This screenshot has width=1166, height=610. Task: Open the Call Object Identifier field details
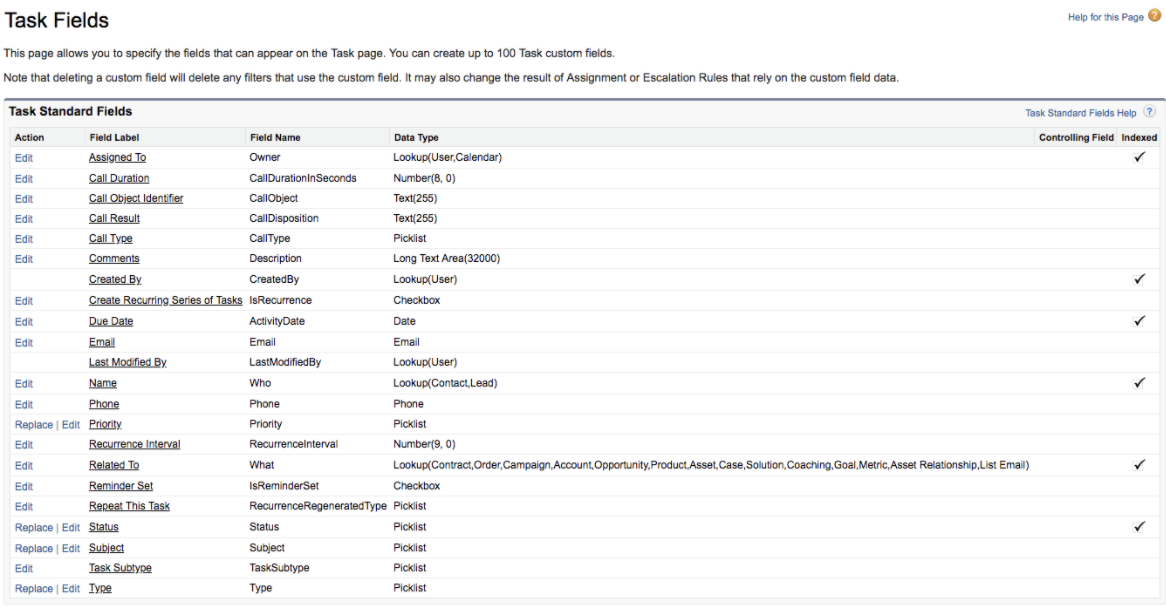(x=135, y=198)
